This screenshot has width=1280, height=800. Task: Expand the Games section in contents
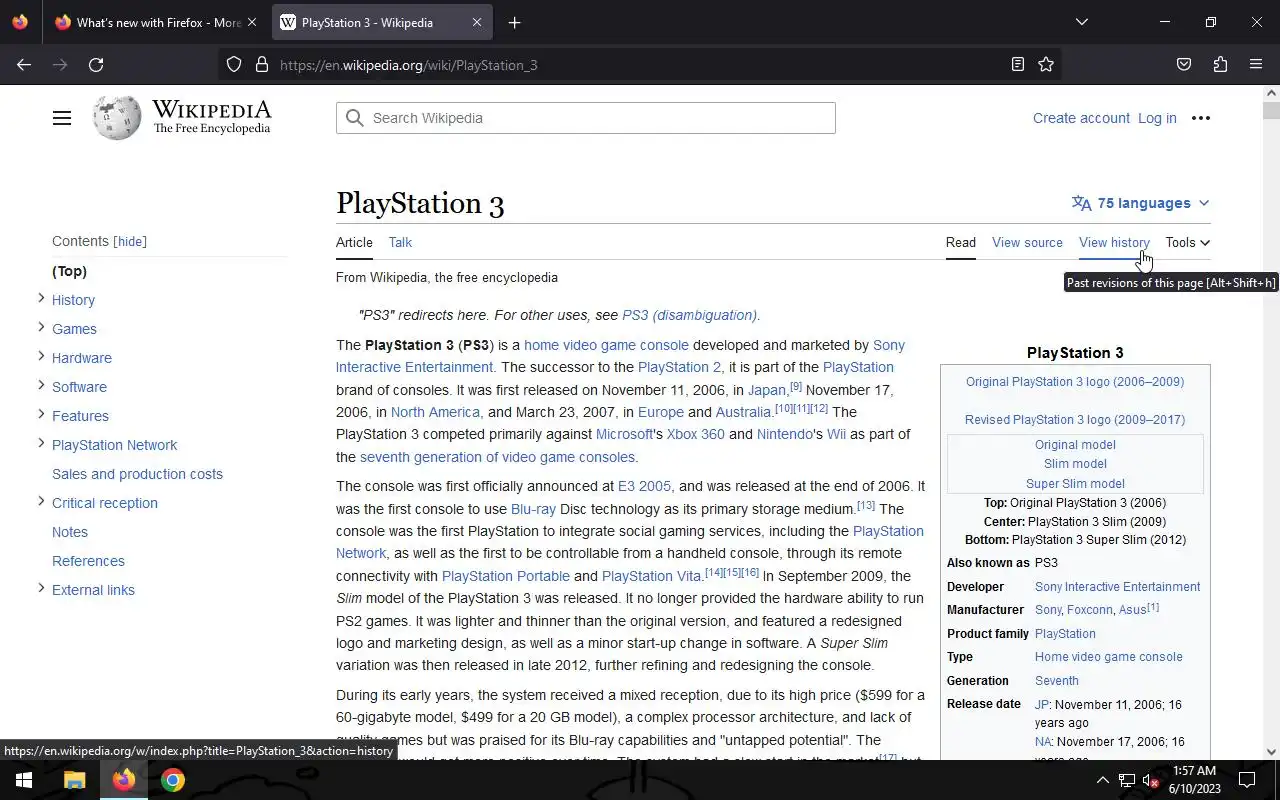coord(41,327)
